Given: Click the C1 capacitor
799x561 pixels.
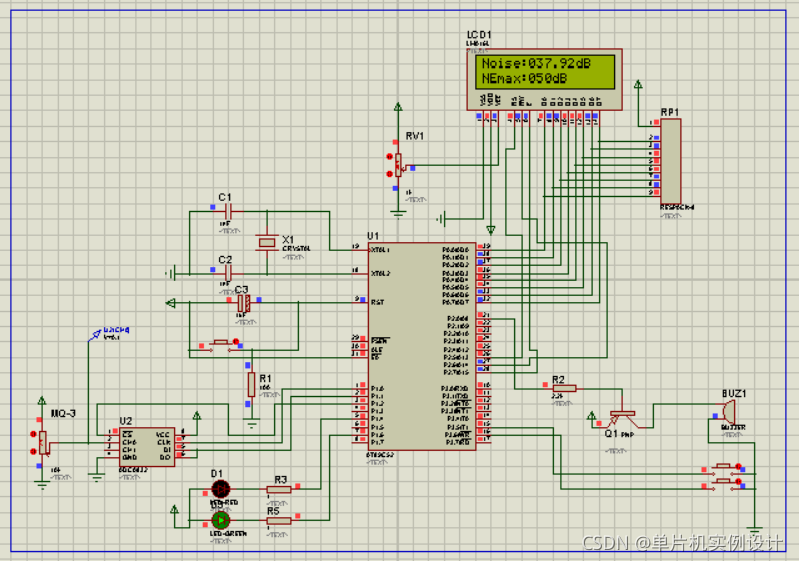Looking at the screenshot, I should (227, 212).
